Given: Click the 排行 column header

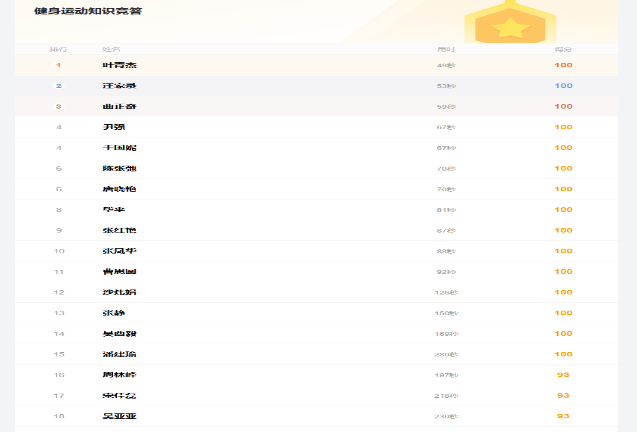Looking at the screenshot, I should pyautogui.click(x=58, y=49).
